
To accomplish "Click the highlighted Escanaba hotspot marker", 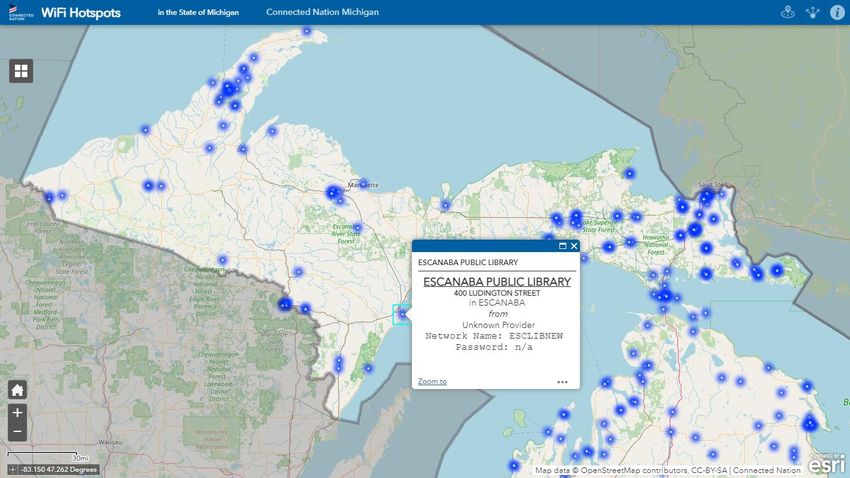I will (x=402, y=313).
